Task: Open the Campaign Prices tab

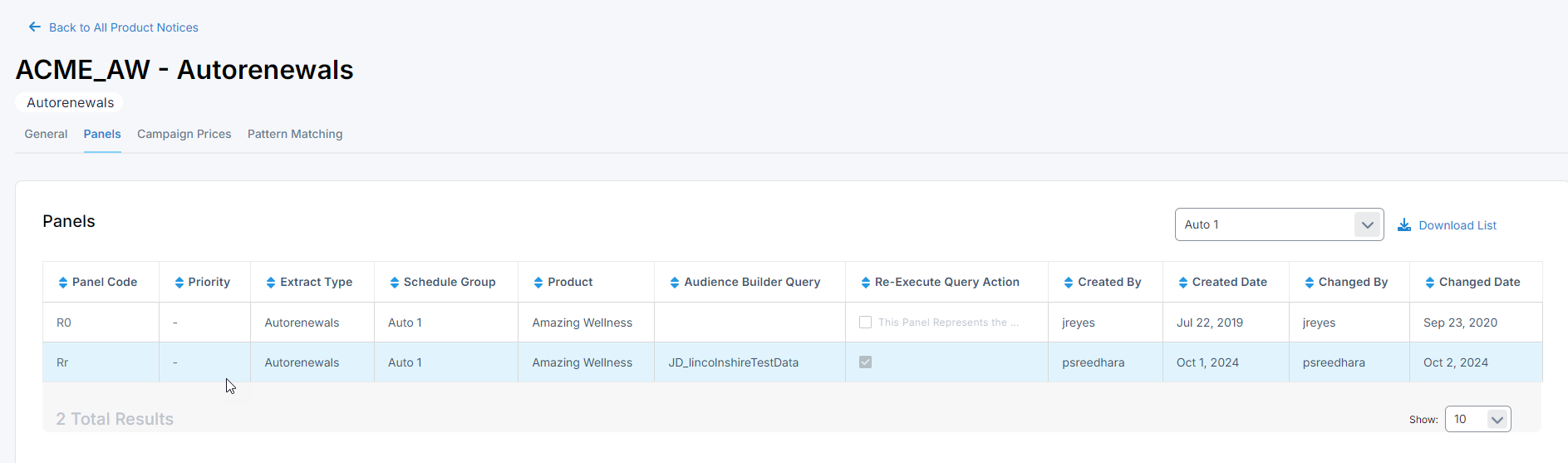Action: 184,134
